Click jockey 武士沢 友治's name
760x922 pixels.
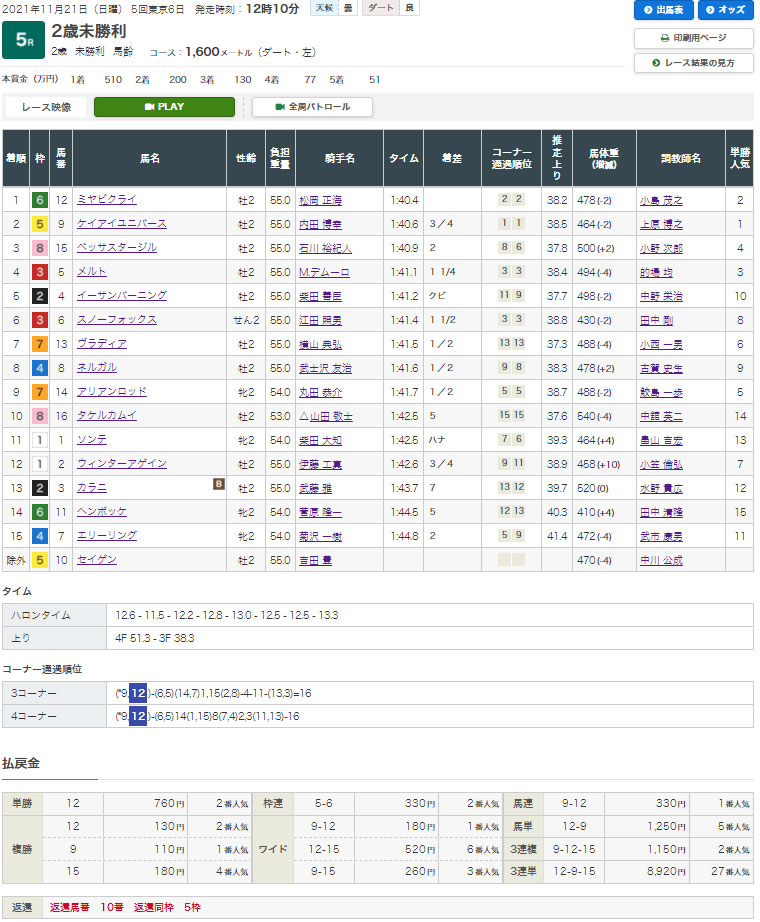(324, 368)
